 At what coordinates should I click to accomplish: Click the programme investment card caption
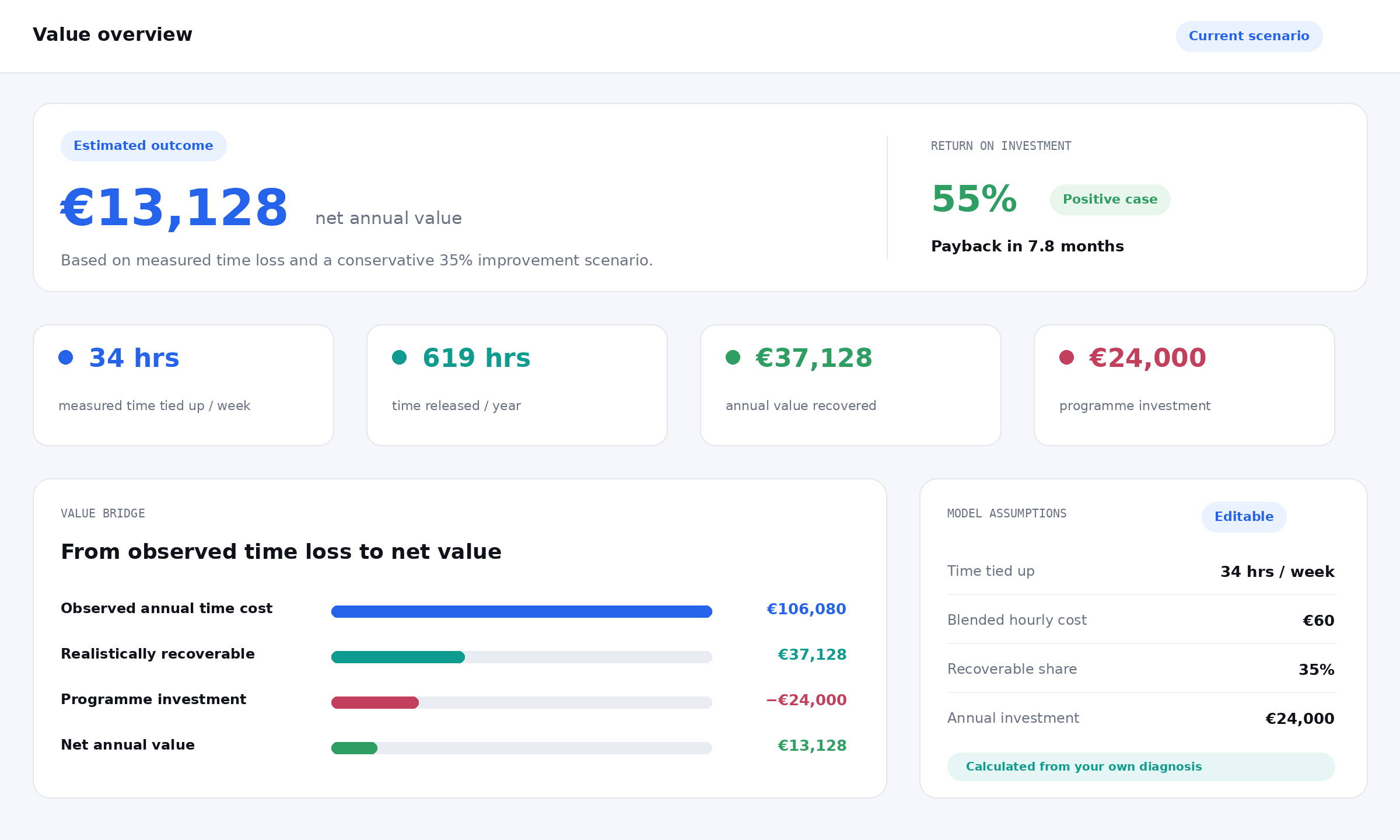1135,405
